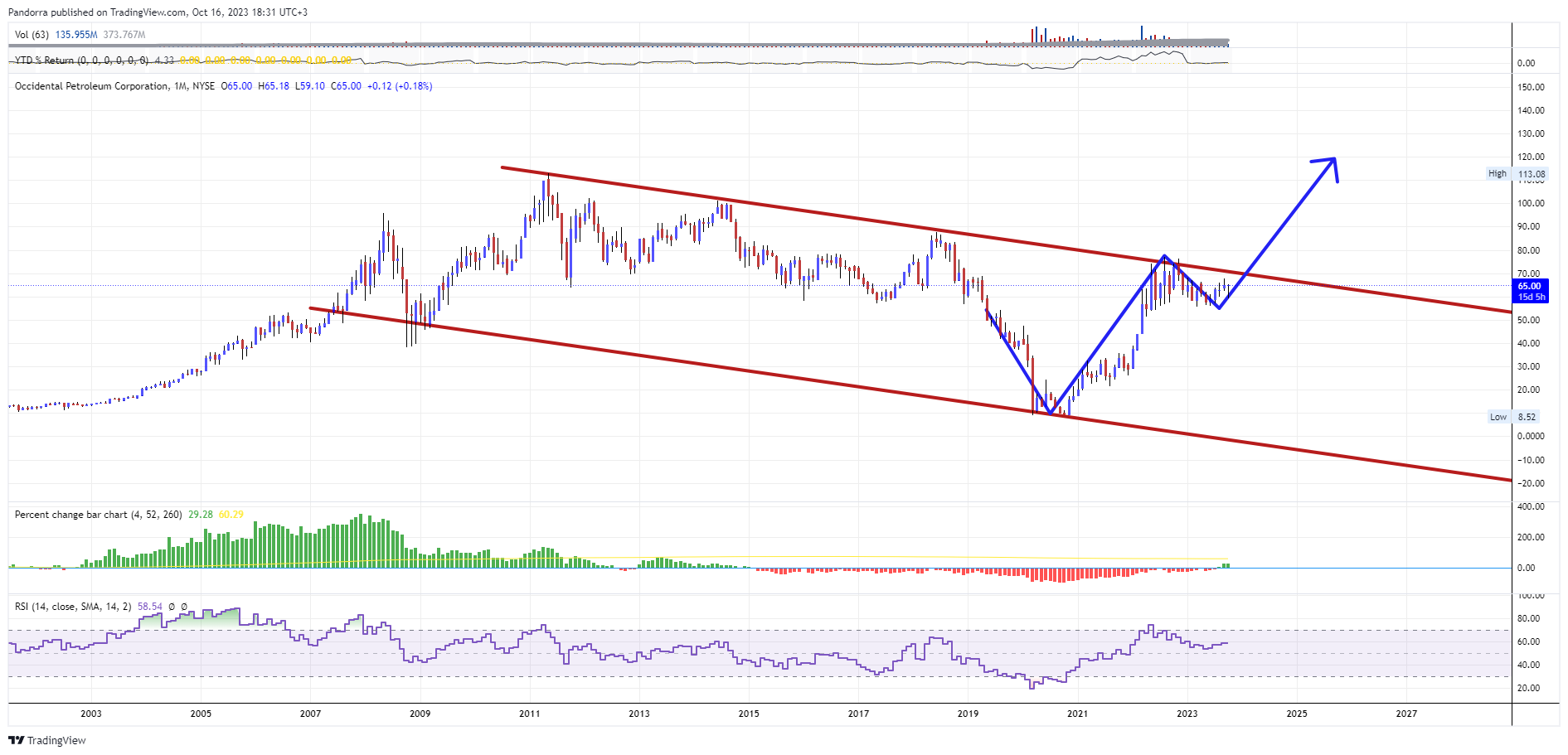The image size is (1568, 755).
Task: Click the 2015 label on the time axis
Action: tap(749, 714)
